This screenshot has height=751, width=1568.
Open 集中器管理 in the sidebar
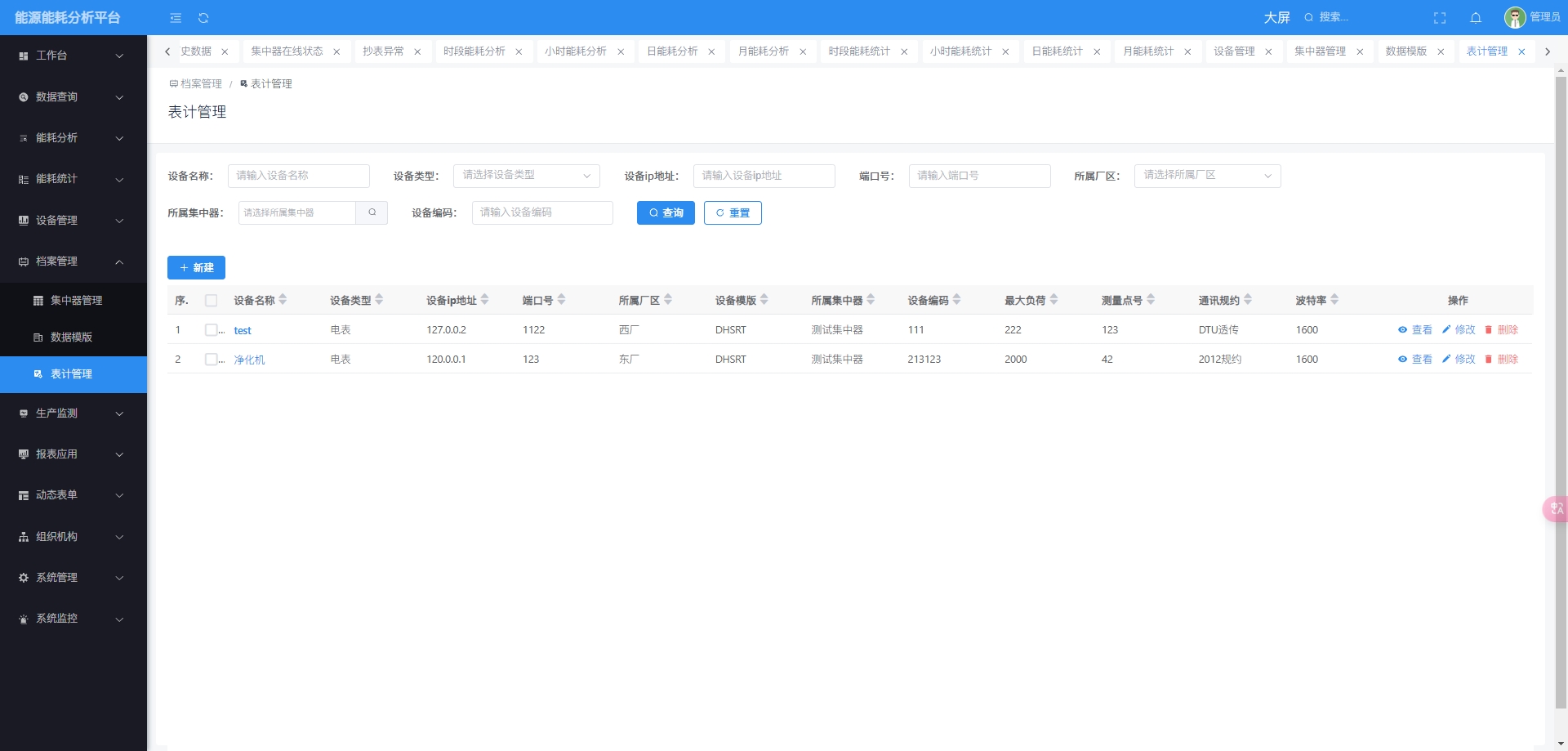point(76,301)
